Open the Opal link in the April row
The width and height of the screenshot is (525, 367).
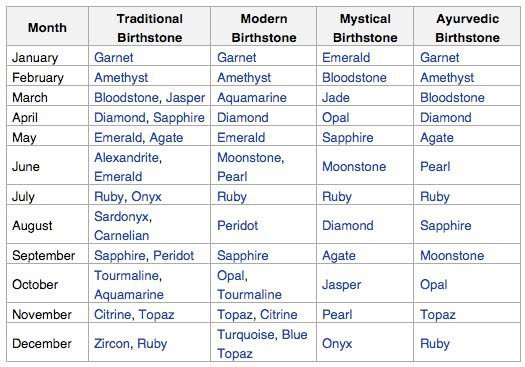coord(335,118)
